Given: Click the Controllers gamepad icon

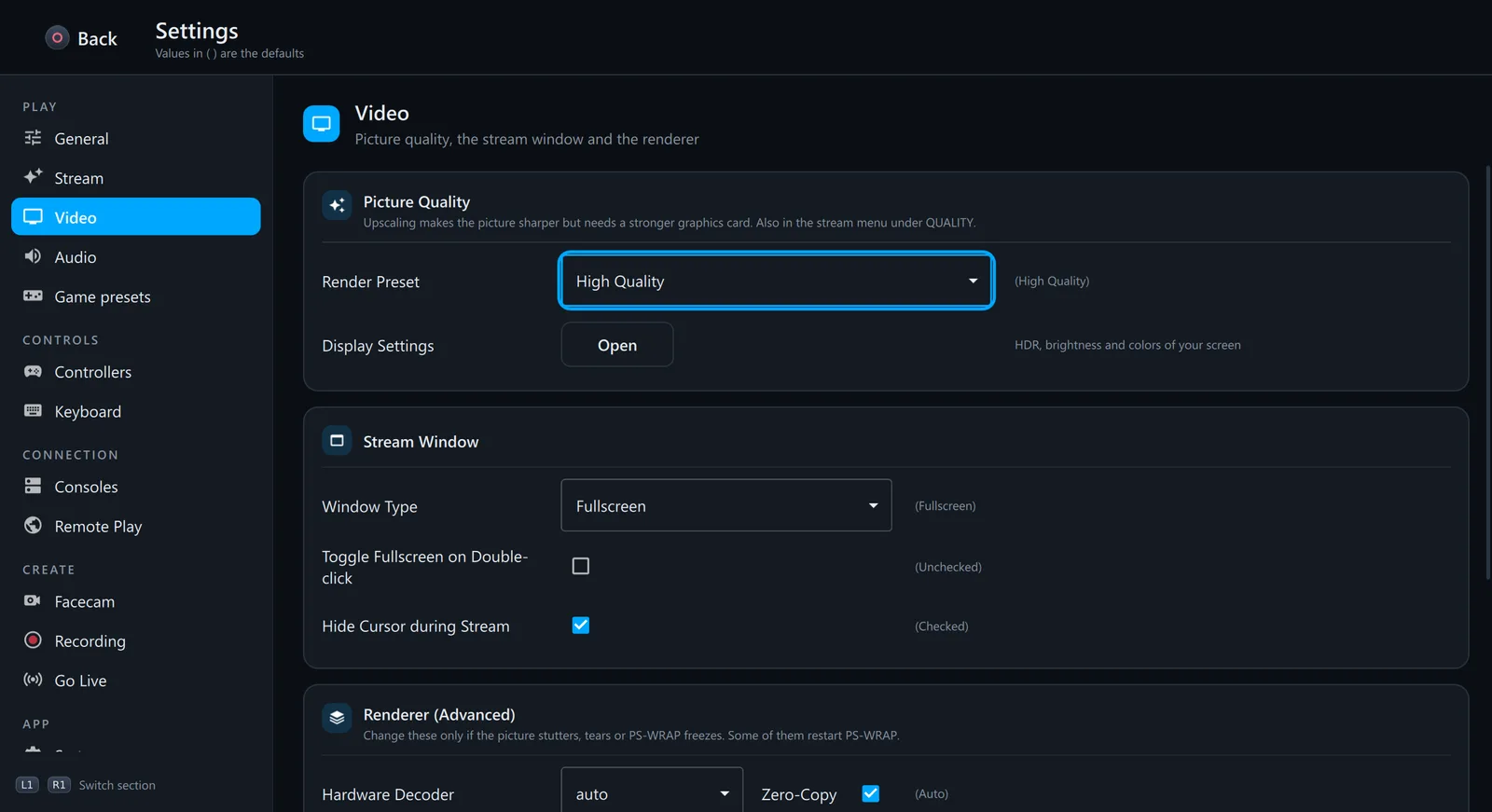Looking at the screenshot, I should (33, 372).
